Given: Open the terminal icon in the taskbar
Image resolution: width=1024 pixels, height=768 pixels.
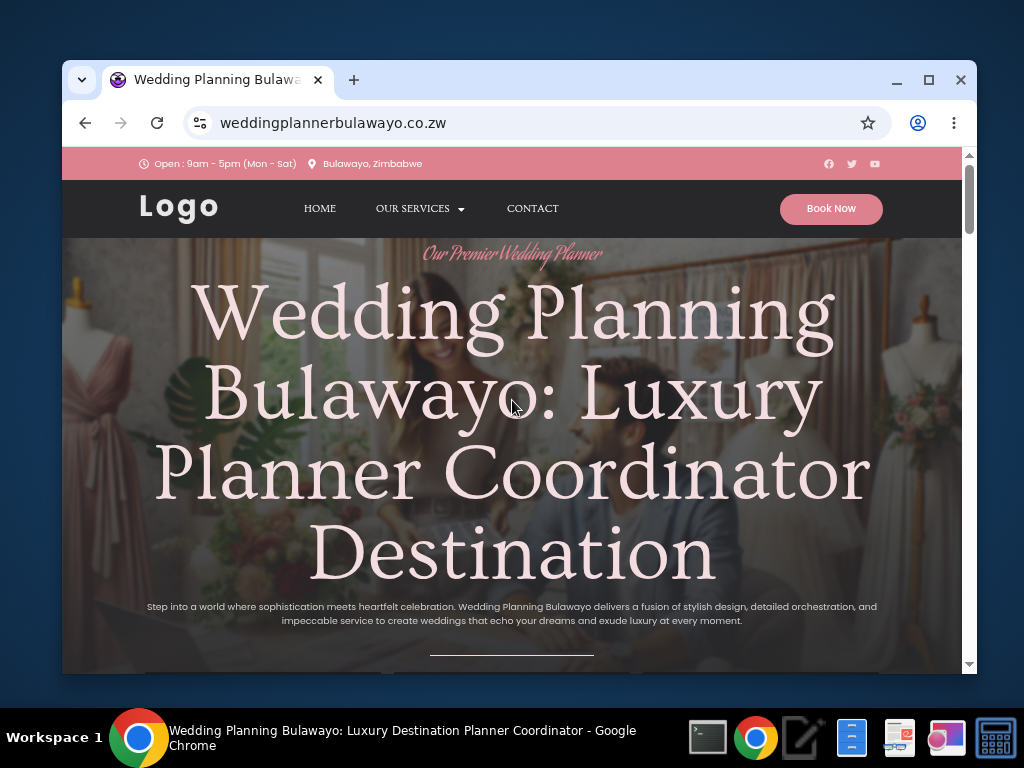Looking at the screenshot, I should tap(708, 738).
